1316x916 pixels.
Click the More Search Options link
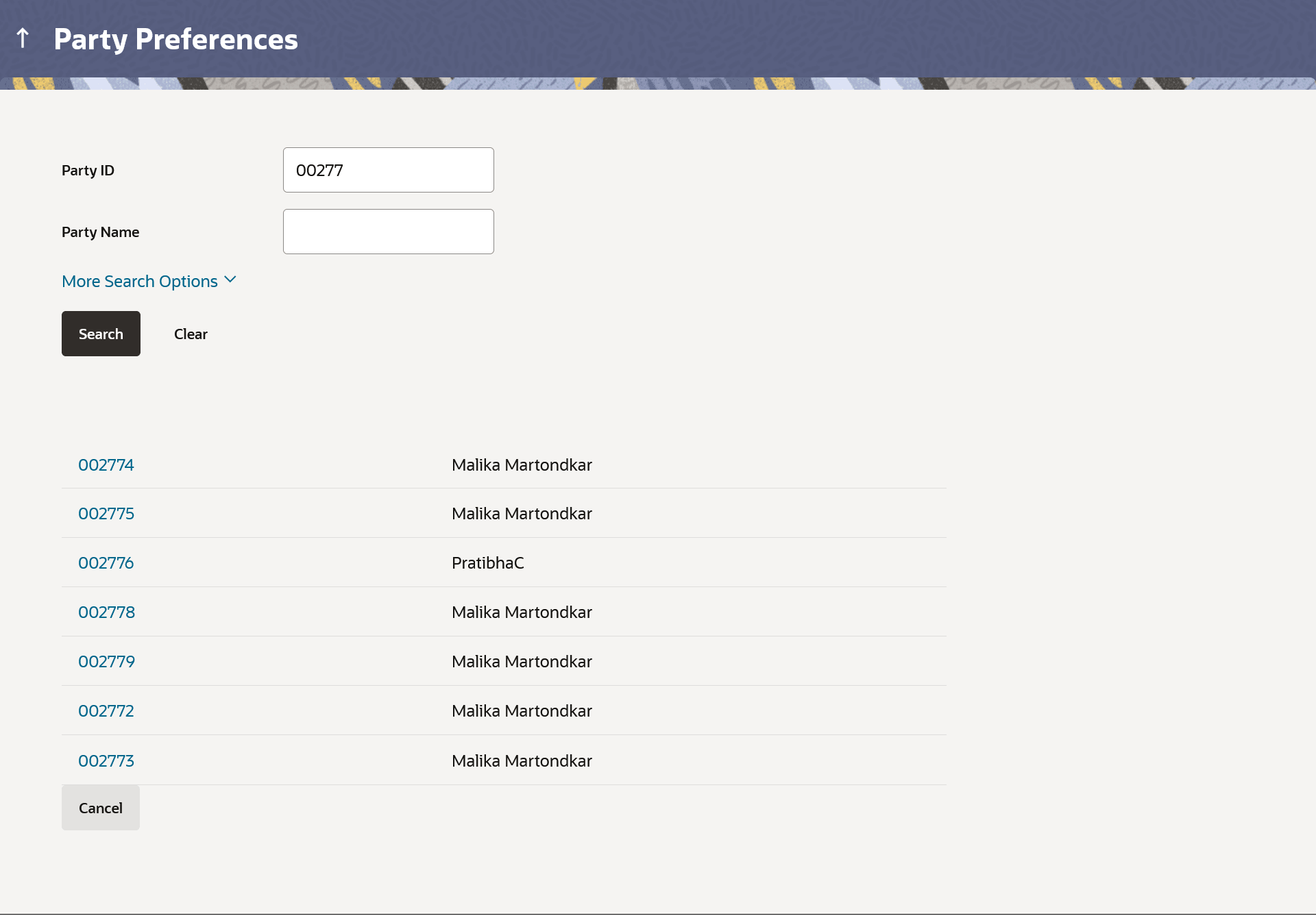tap(140, 282)
